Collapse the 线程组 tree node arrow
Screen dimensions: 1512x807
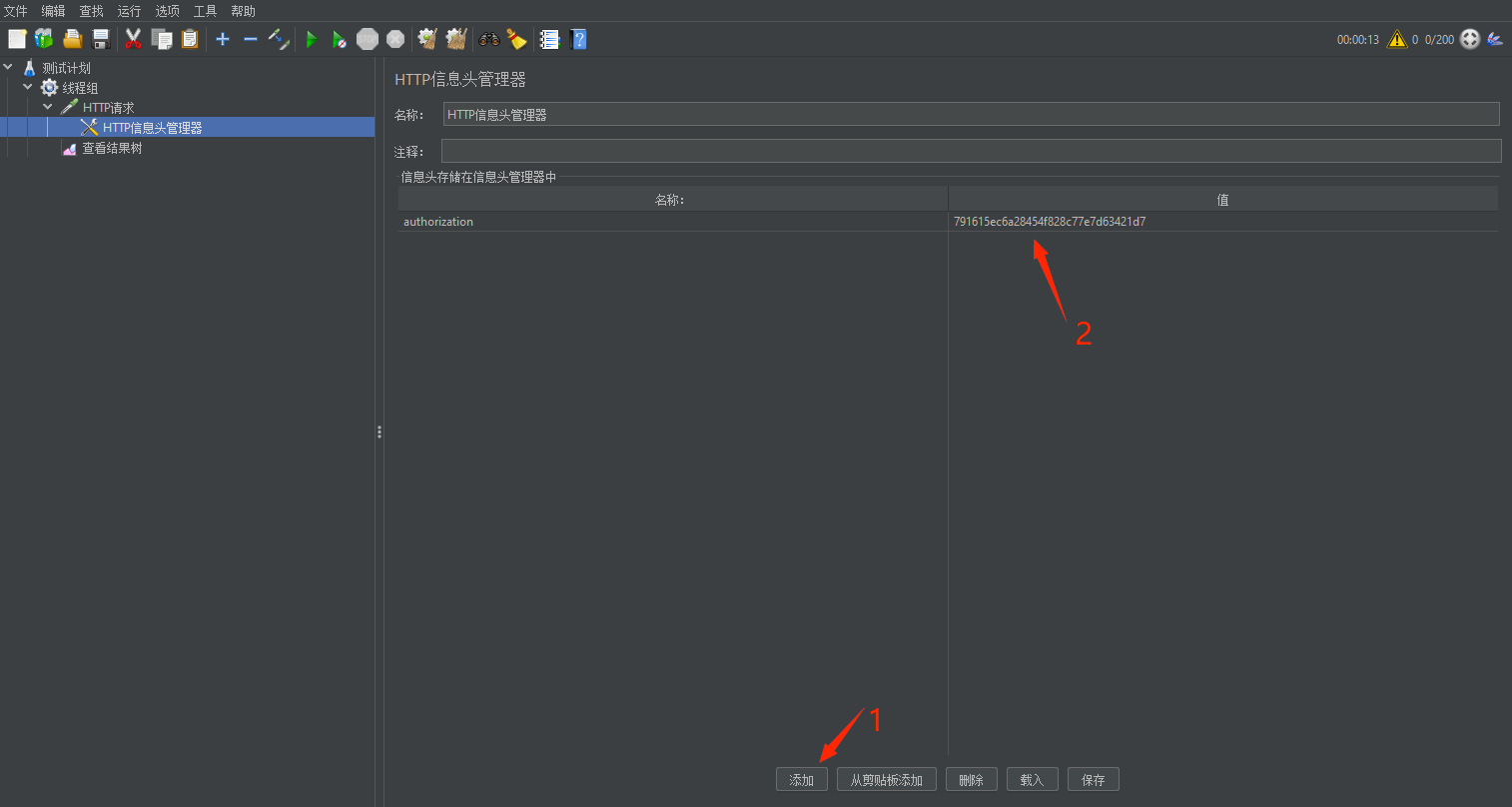(28, 88)
